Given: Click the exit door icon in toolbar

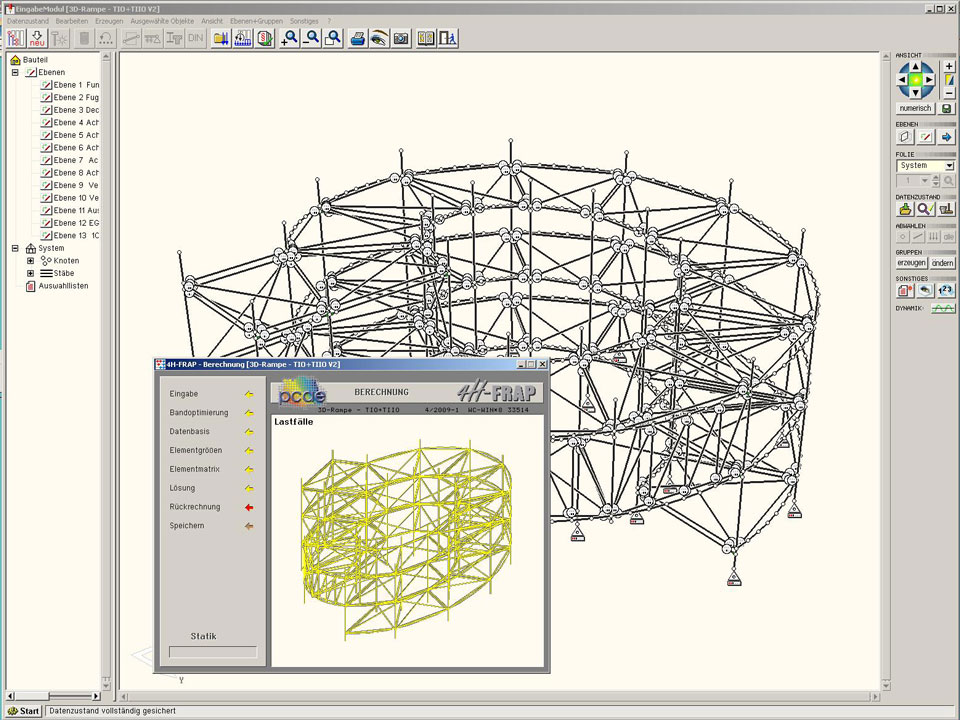Looking at the screenshot, I should pos(449,38).
